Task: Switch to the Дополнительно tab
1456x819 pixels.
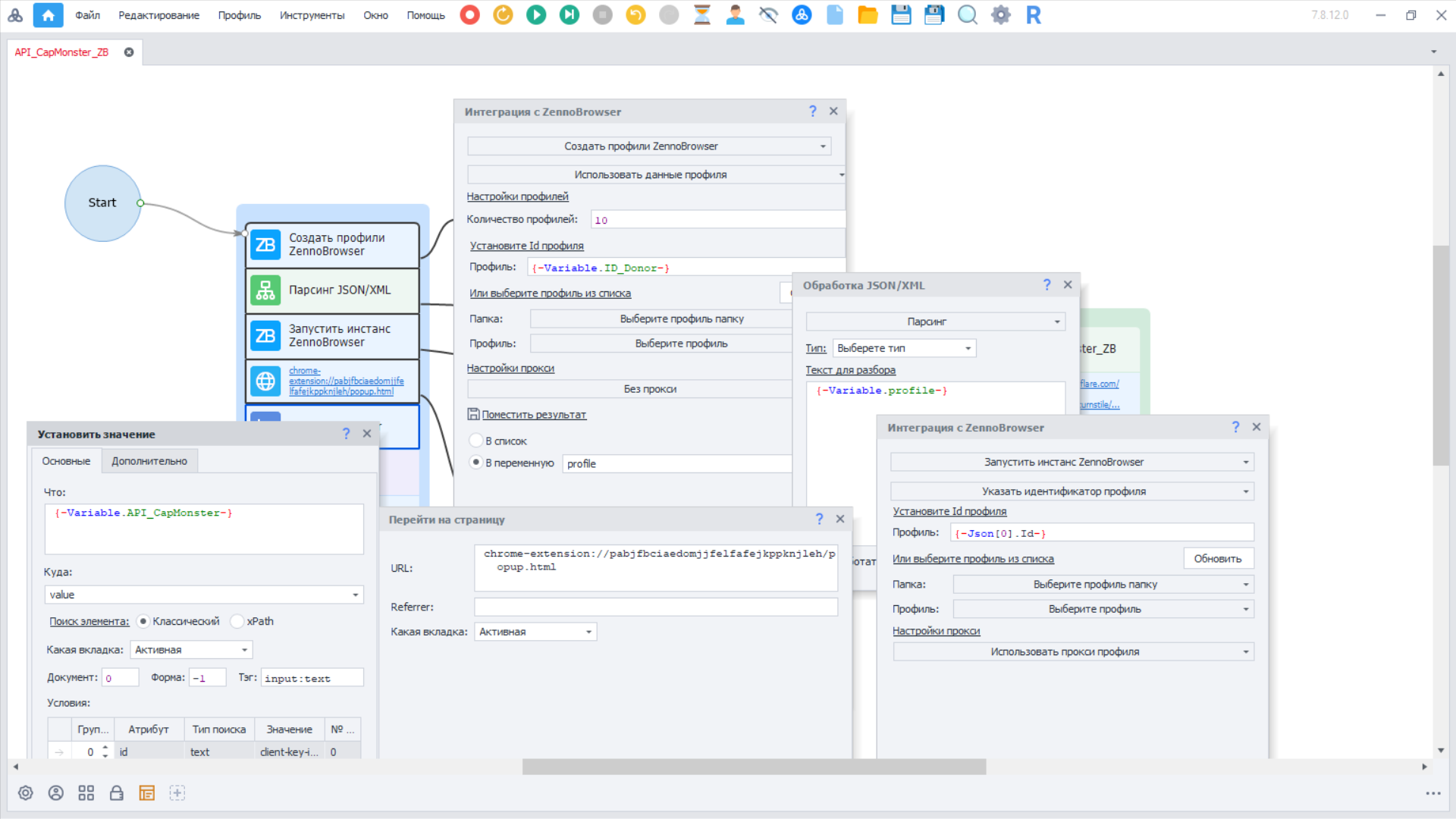Action: (x=149, y=461)
